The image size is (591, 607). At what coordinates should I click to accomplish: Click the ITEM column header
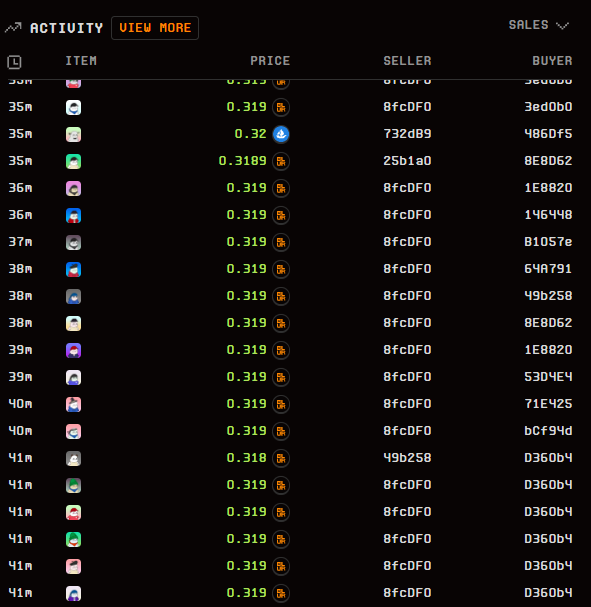[81, 61]
